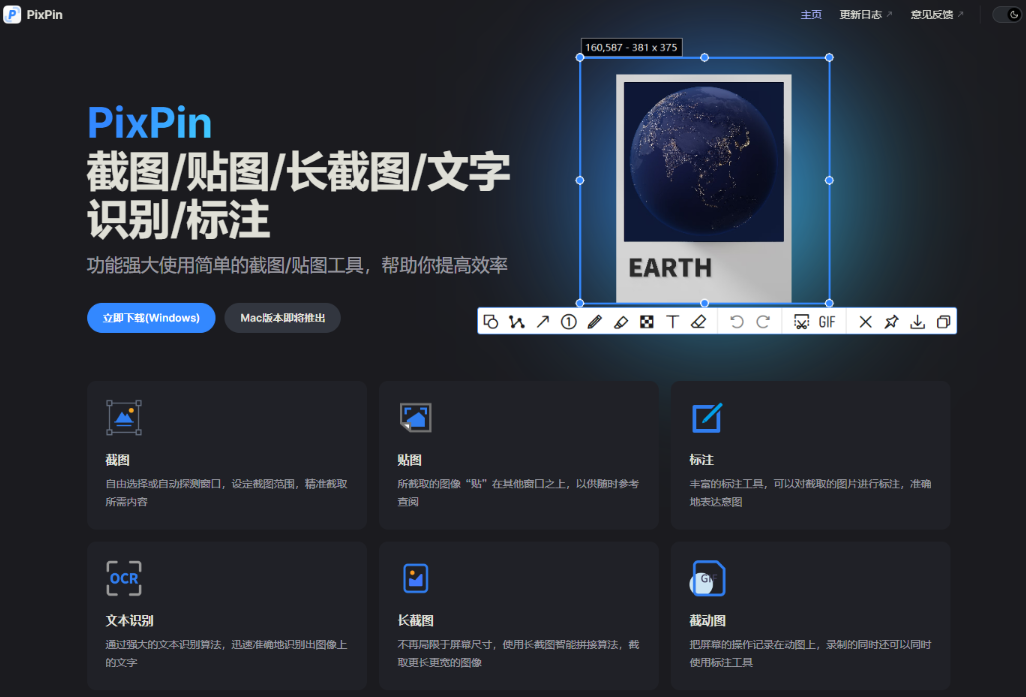Click the OCR 文本识别 icon
Image resolution: width=1026 pixels, height=697 pixels.
point(124,579)
